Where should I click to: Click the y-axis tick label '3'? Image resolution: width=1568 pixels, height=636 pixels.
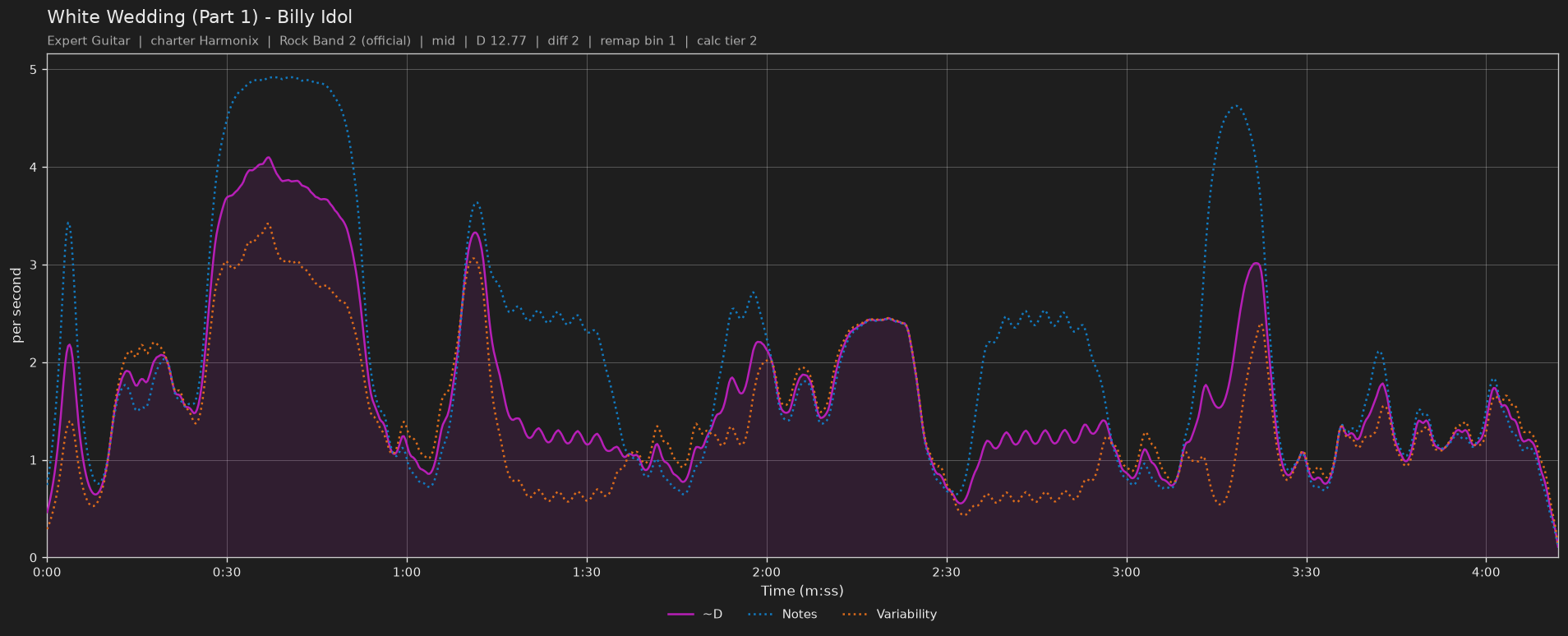pos(35,265)
